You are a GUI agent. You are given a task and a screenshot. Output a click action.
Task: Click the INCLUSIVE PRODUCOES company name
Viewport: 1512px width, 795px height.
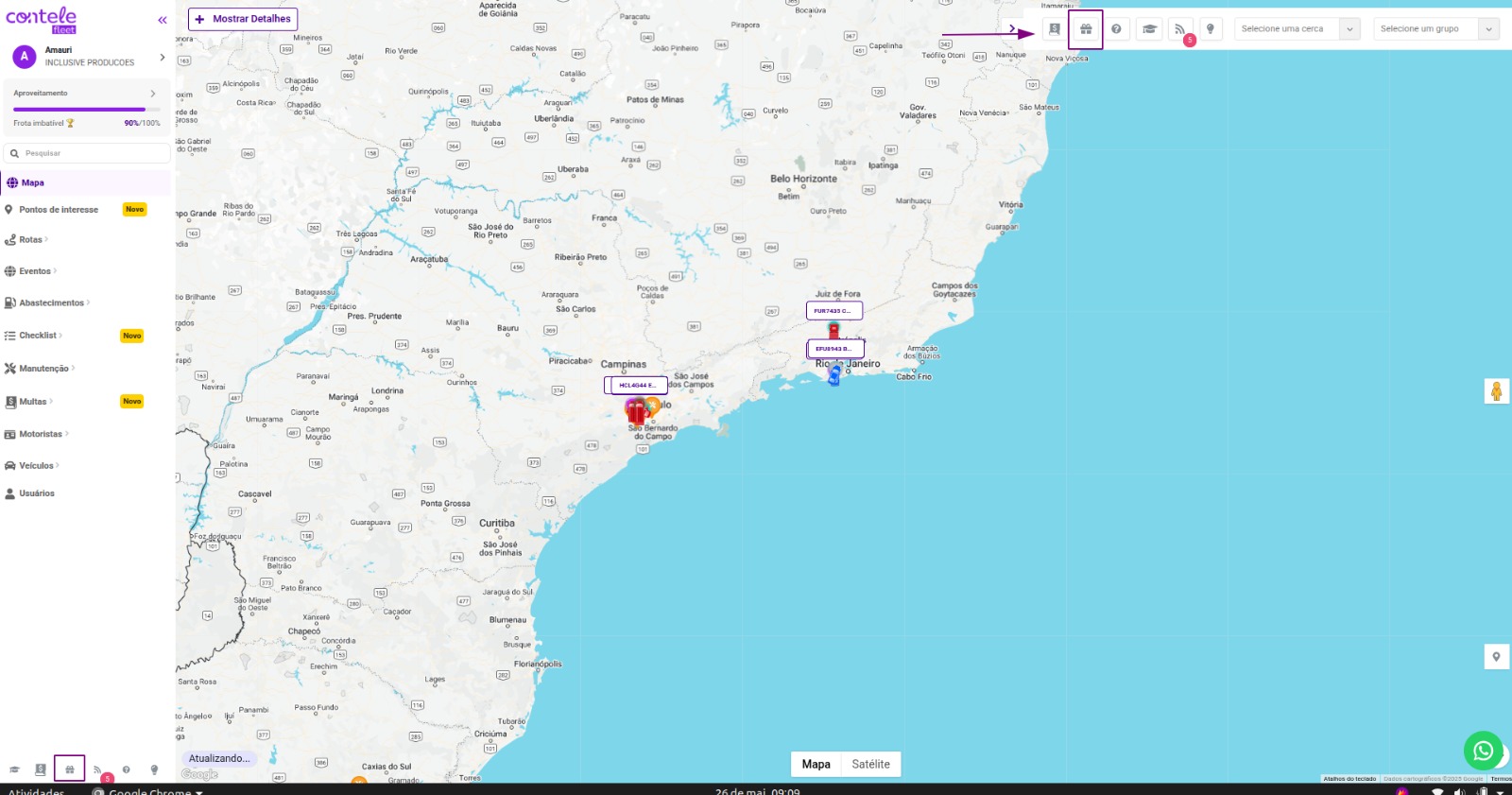point(90,63)
